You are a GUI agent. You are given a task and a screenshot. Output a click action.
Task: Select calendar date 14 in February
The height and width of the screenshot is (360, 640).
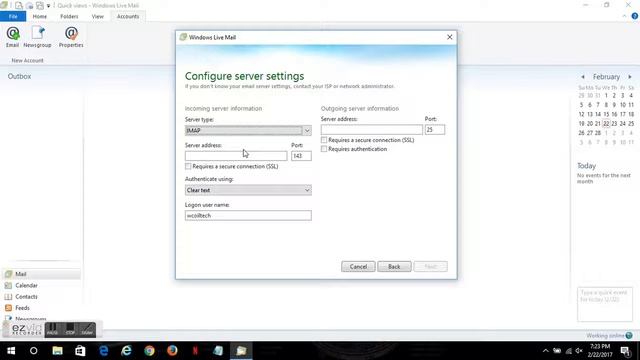pos(598,114)
